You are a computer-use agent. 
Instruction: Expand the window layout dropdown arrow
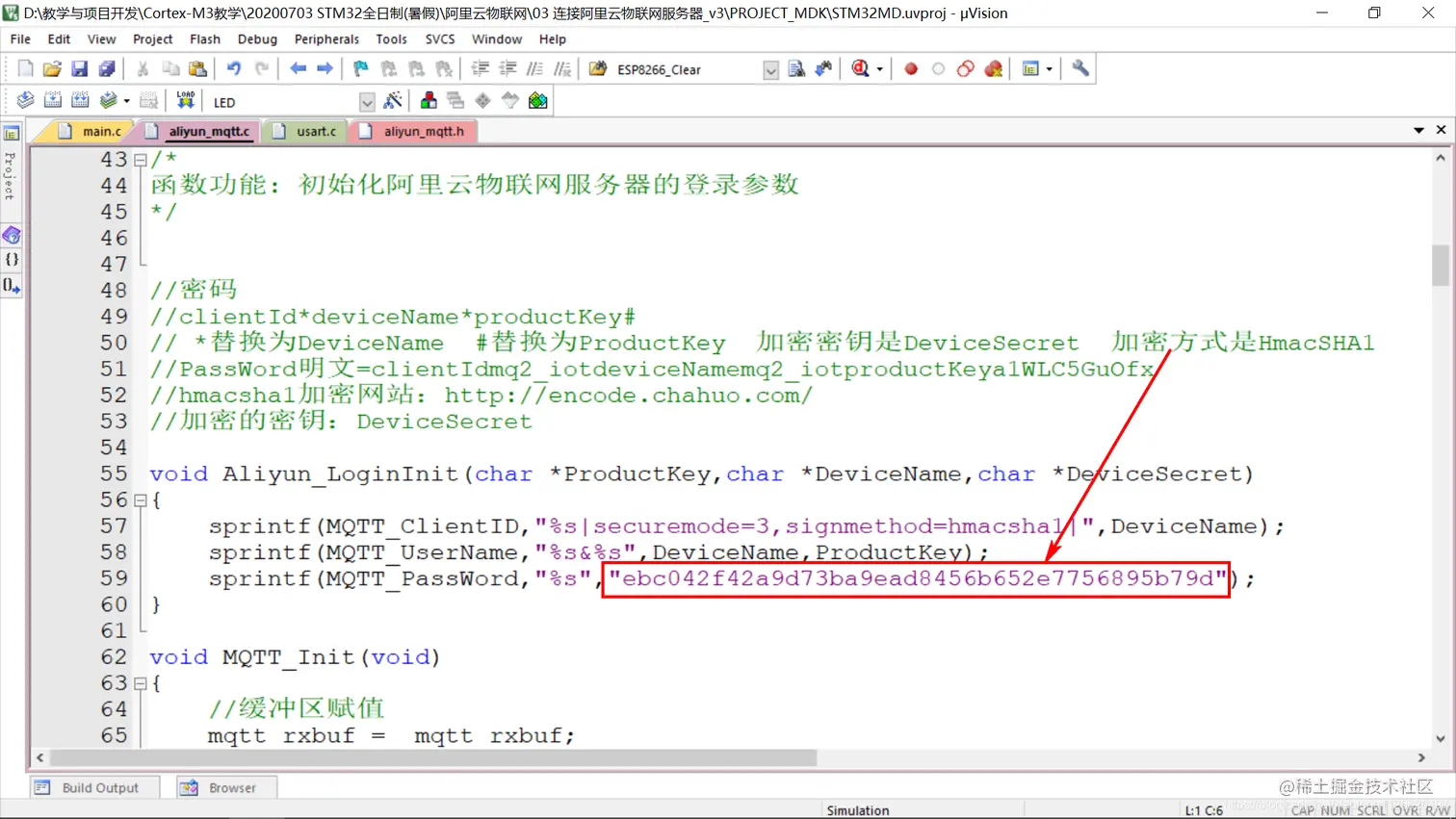pyautogui.click(x=1049, y=69)
